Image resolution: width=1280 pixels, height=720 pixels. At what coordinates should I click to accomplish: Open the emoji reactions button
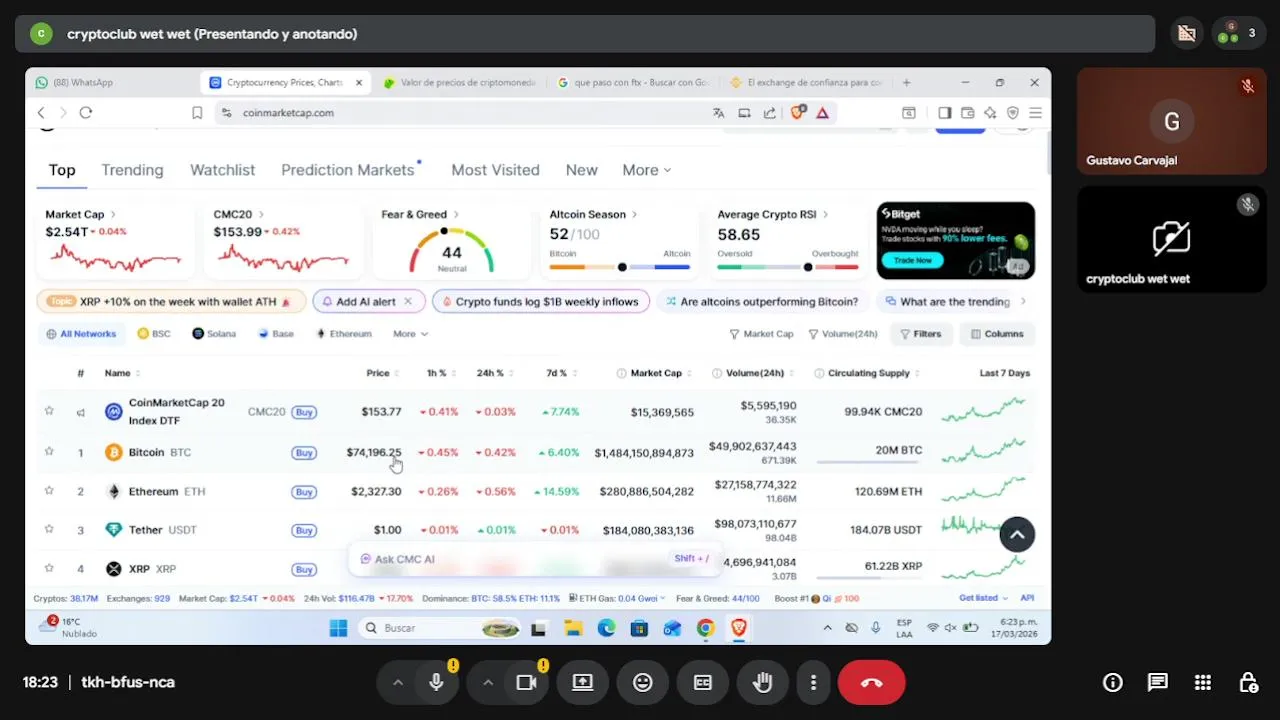(642, 682)
